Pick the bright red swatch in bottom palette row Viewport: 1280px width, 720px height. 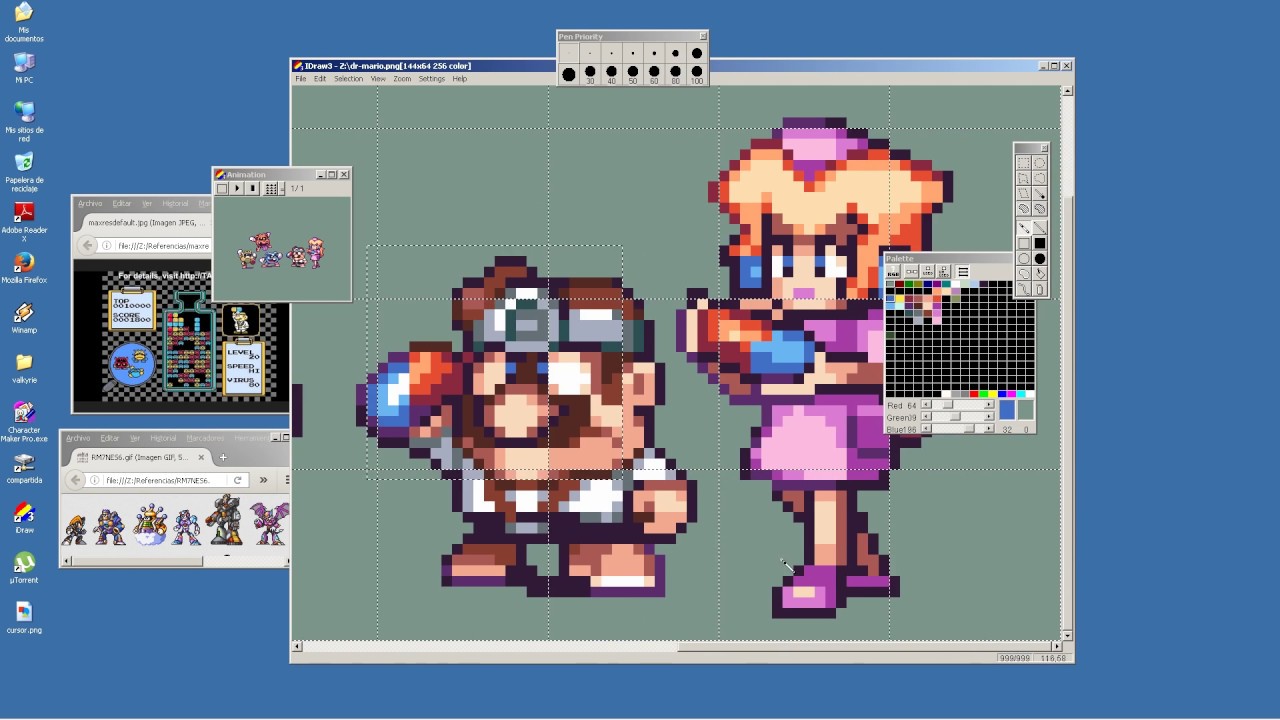pos(974,394)
